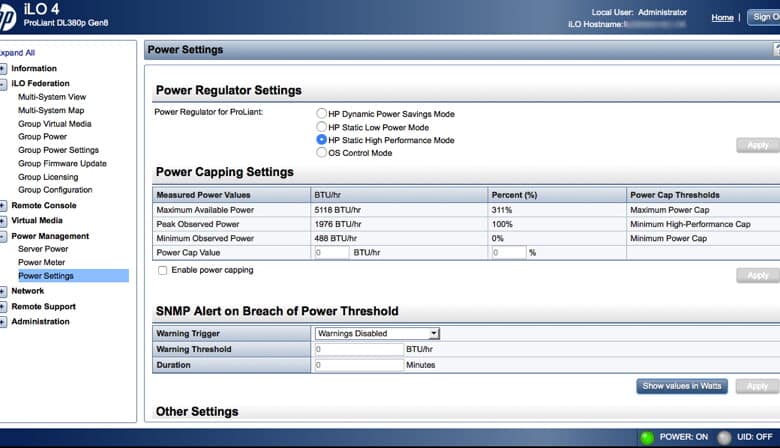This screenshot has height=448, width=780.
Task: Click the 488 BTU/hr minimum observed value
Action: pos(335,239)
